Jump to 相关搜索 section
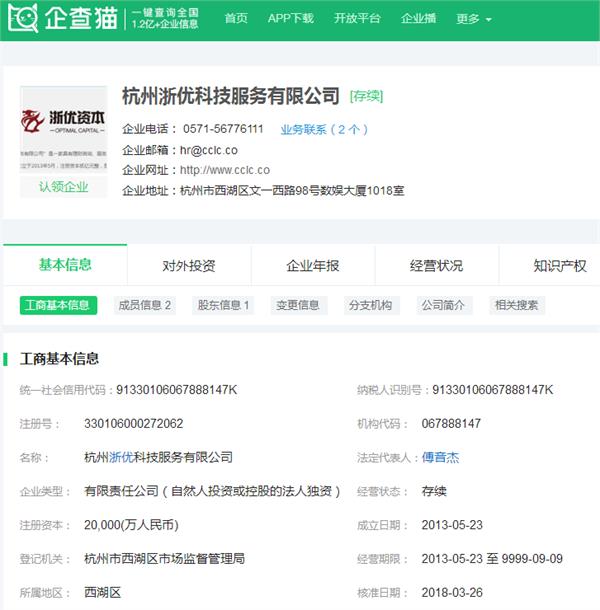Viewport: 600px width, 610px height. click(516, 305)
